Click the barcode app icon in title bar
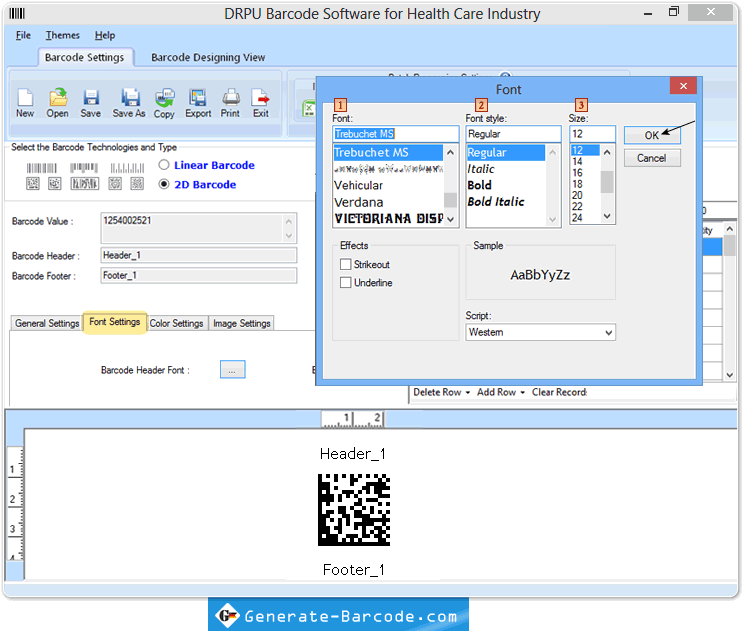Viewport: 744px width, 631px height. pyautogui.click(x=17, y=13)
